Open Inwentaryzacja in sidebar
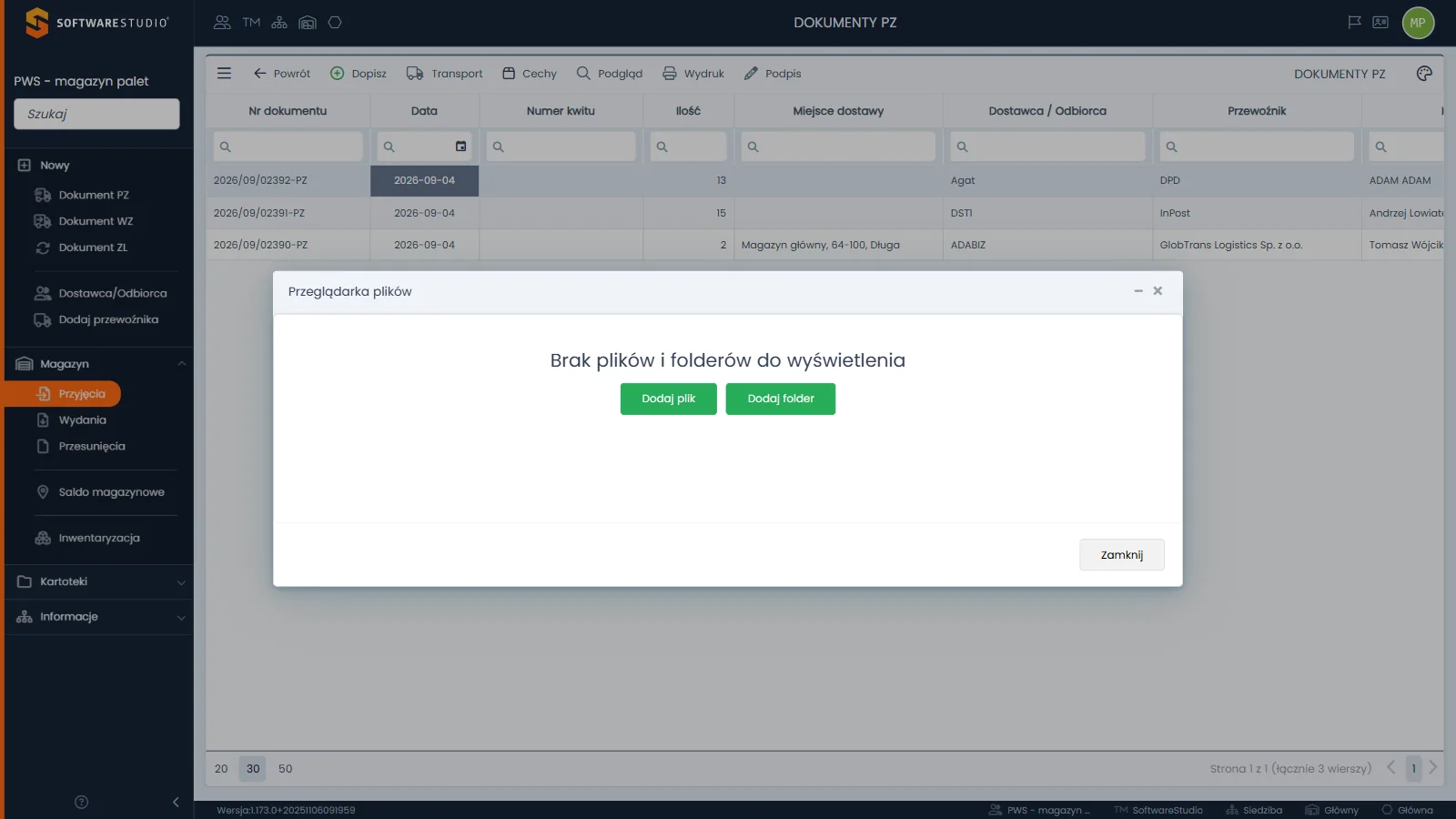 coord(99,538)
